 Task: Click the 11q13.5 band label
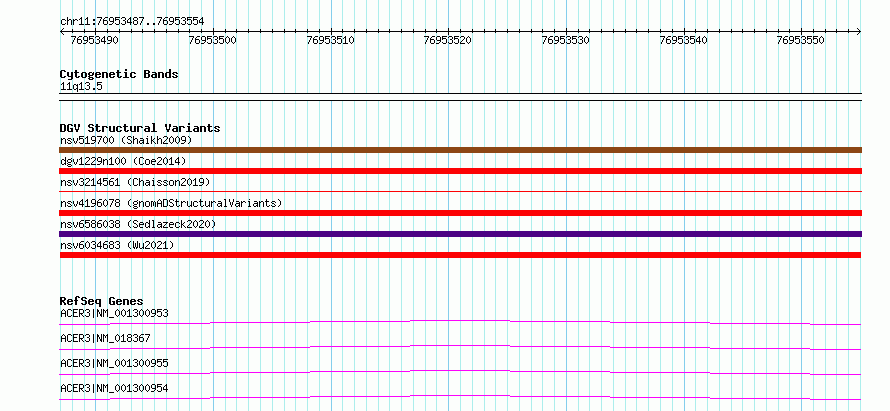81,87
